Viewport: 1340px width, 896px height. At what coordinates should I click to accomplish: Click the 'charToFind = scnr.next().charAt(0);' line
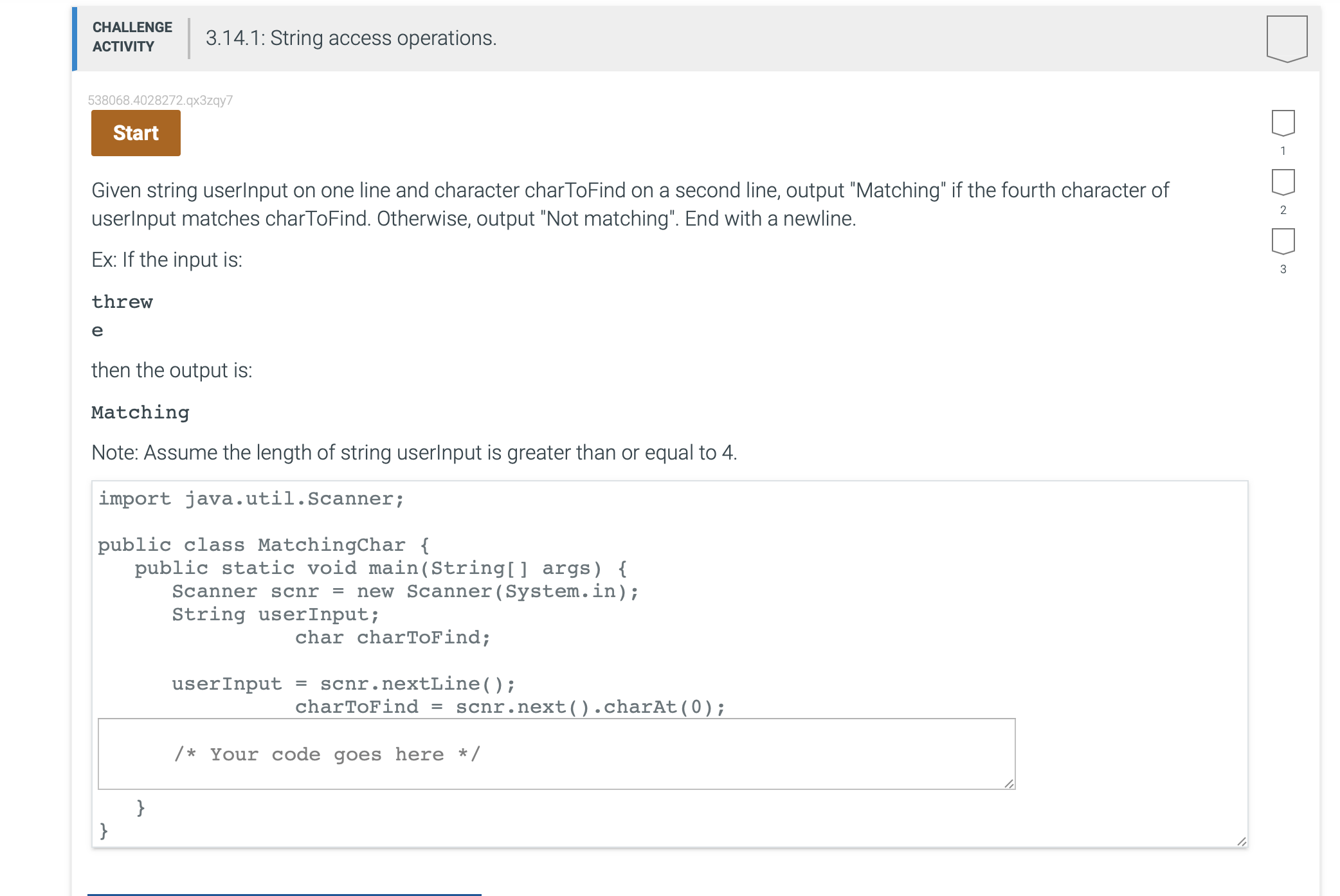[510, 707]
